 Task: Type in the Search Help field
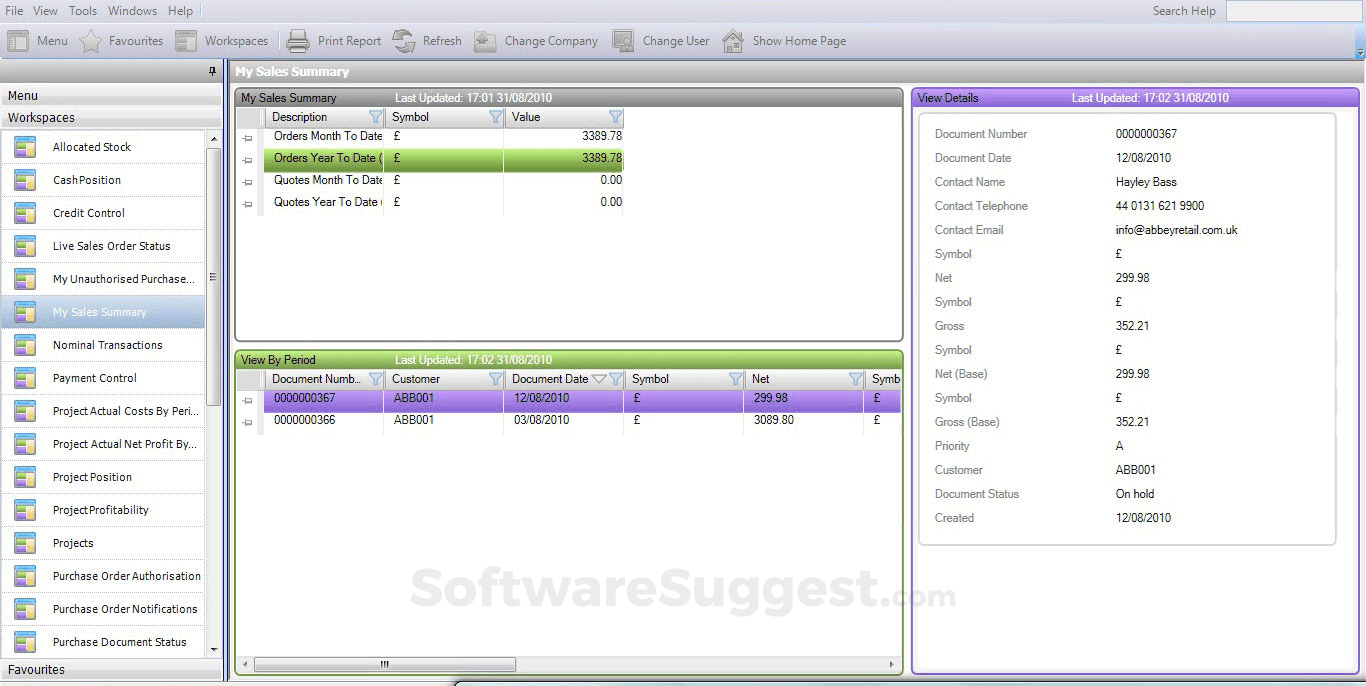click(x=1295, y=10)
